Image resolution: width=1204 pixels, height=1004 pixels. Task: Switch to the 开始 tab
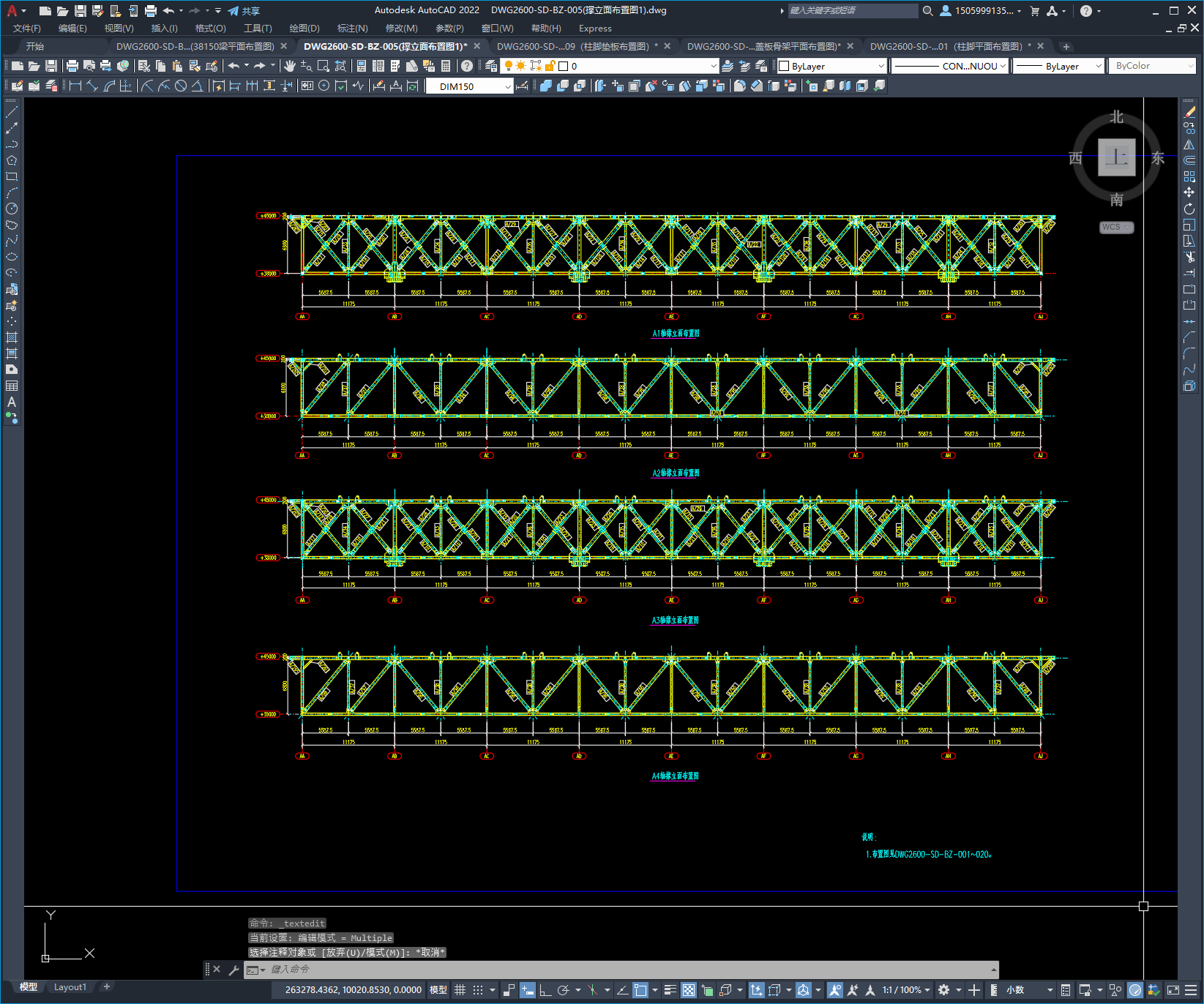[x=35, y=46]
